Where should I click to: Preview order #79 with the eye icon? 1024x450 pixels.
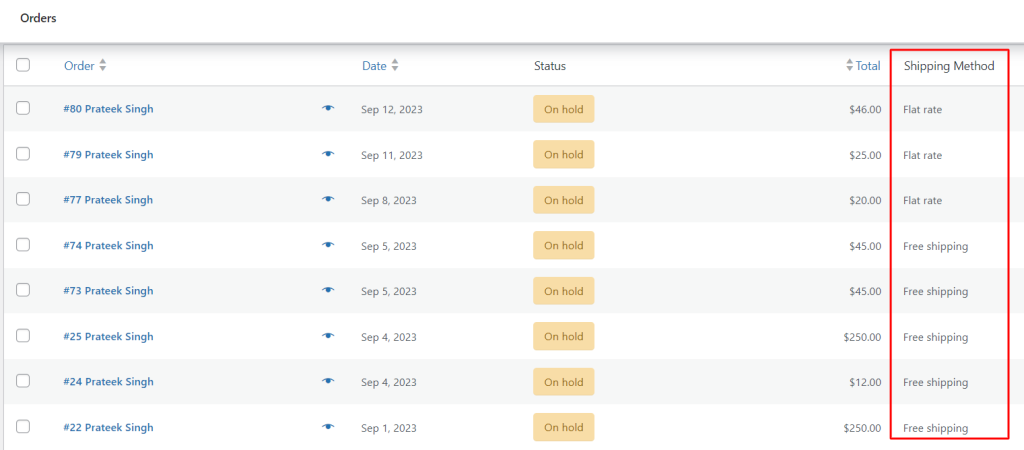pos(328,154)
